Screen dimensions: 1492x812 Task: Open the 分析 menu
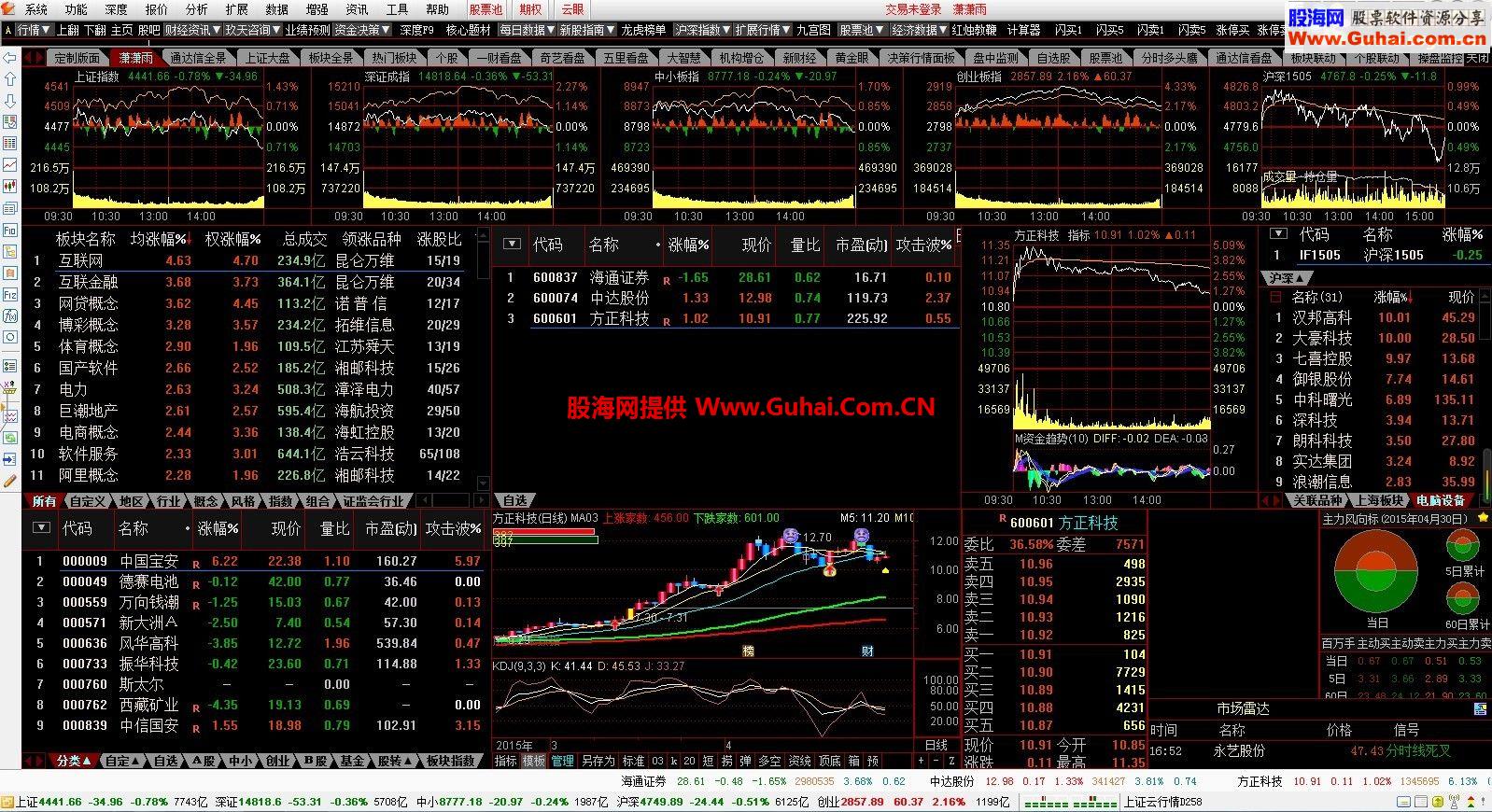tap(196, 9)
